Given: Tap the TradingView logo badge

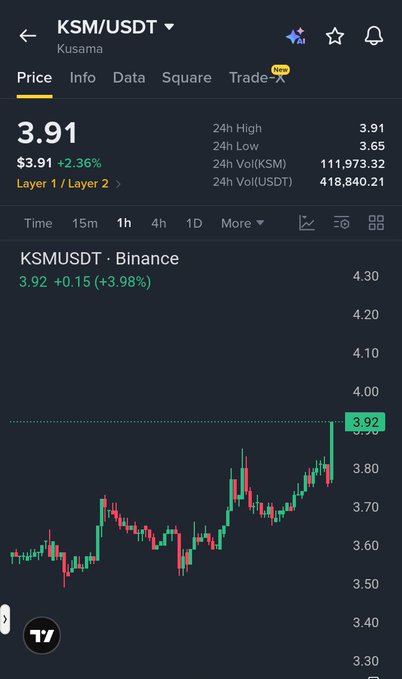Looking at the screenshot, I should [x=42, y=635].
